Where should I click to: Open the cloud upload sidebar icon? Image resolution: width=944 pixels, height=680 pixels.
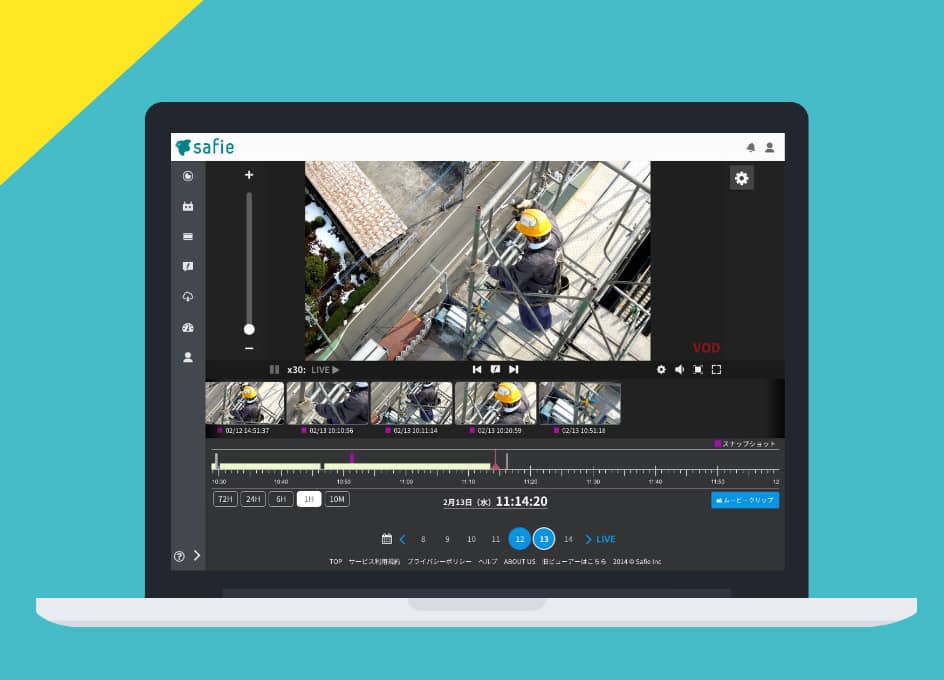(x=188, y=296)
